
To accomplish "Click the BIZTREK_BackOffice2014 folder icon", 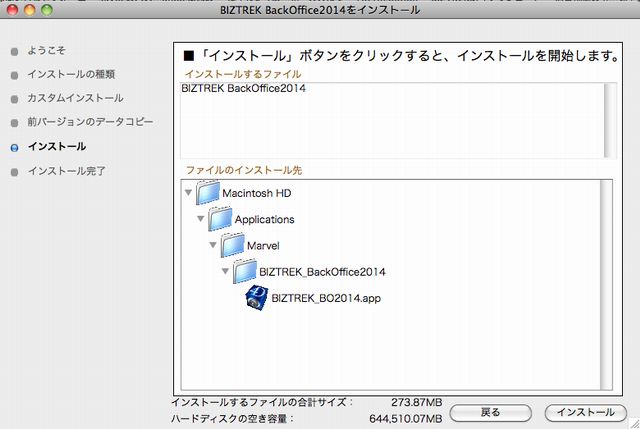I will pos(244,271).
